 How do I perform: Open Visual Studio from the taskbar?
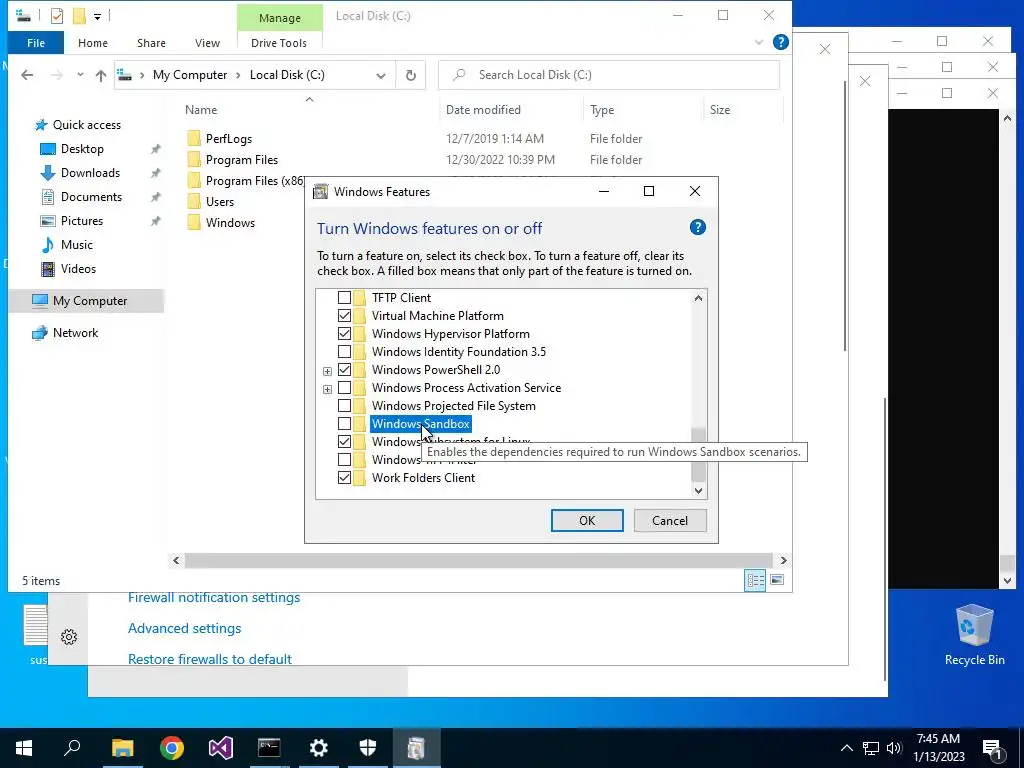point(221,748)
